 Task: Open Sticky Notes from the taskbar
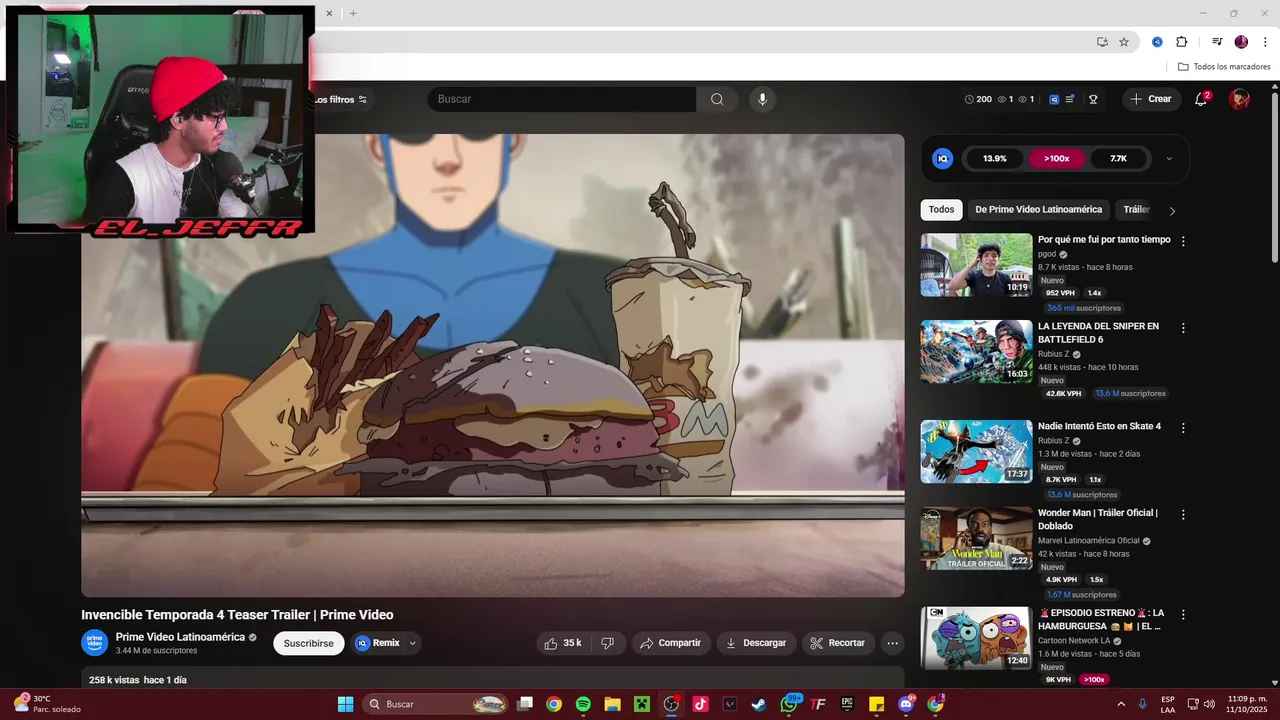tap(876, 704)
